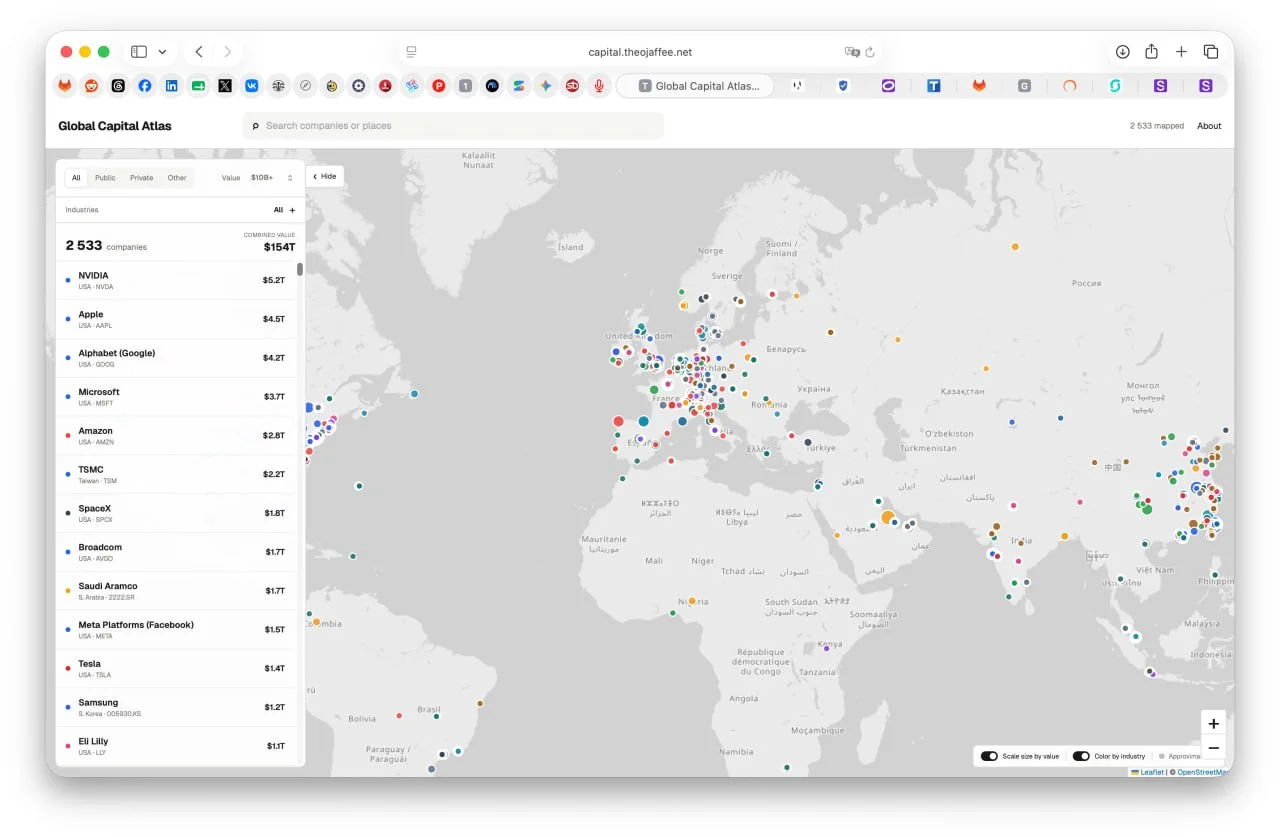
Task: Select Samsung in the company list
Action: (178, 707)
